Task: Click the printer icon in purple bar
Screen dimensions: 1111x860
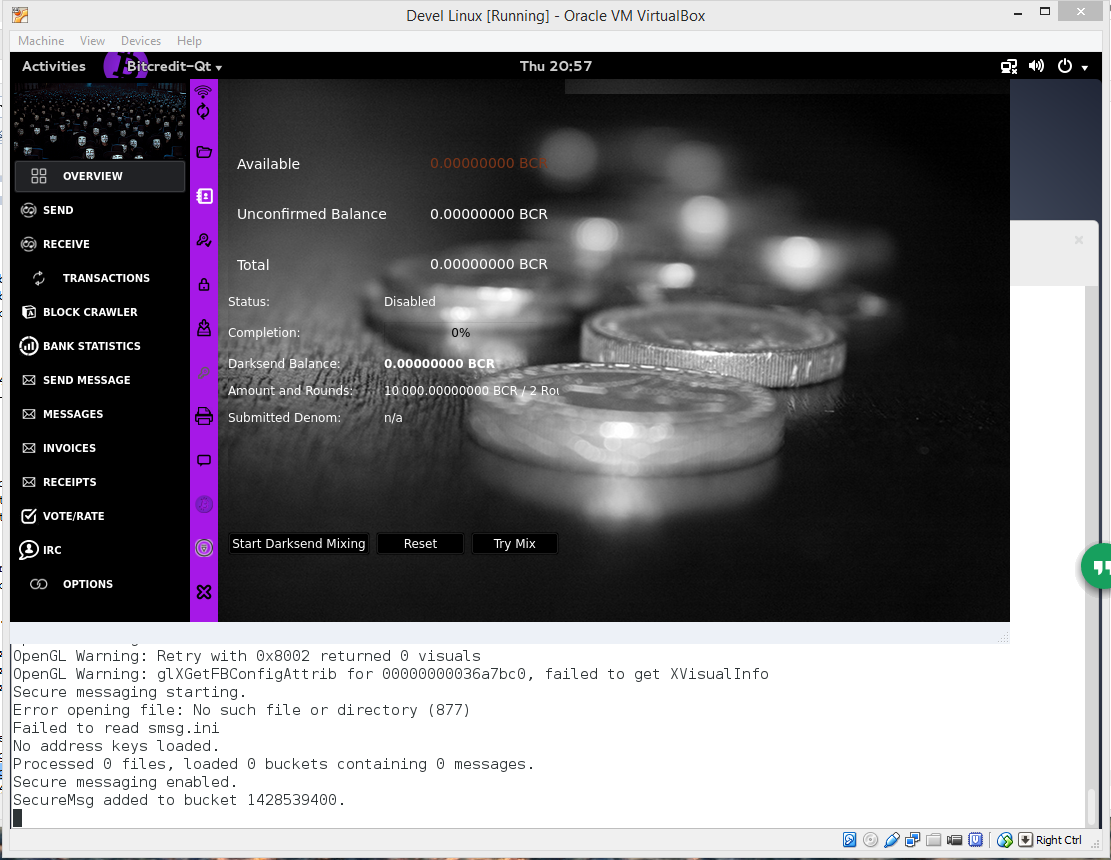Action: coord(204,417)
